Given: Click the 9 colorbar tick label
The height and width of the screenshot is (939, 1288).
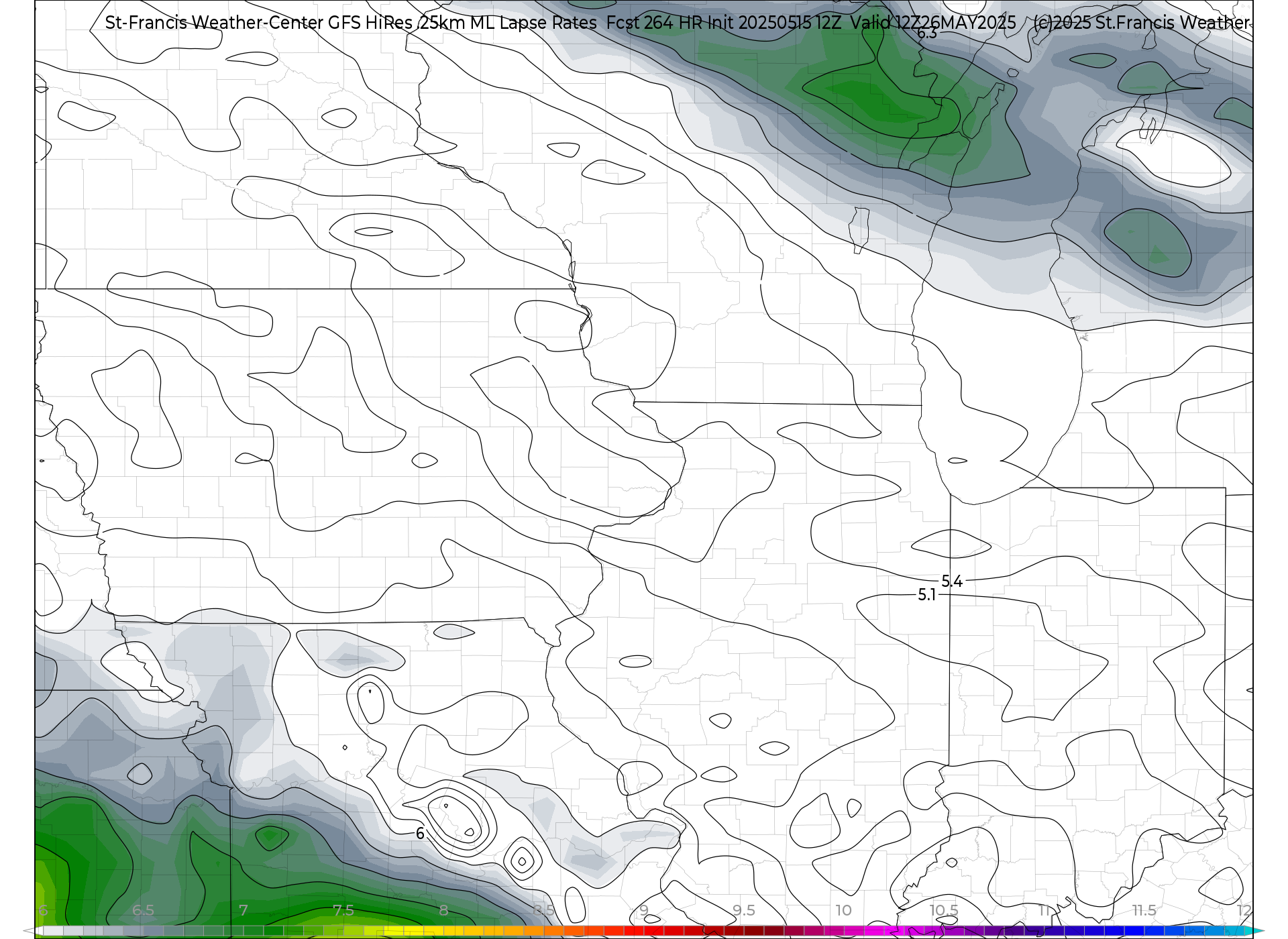Looking at the screenshot, I should pyautogui.click(x=644, y=910).
